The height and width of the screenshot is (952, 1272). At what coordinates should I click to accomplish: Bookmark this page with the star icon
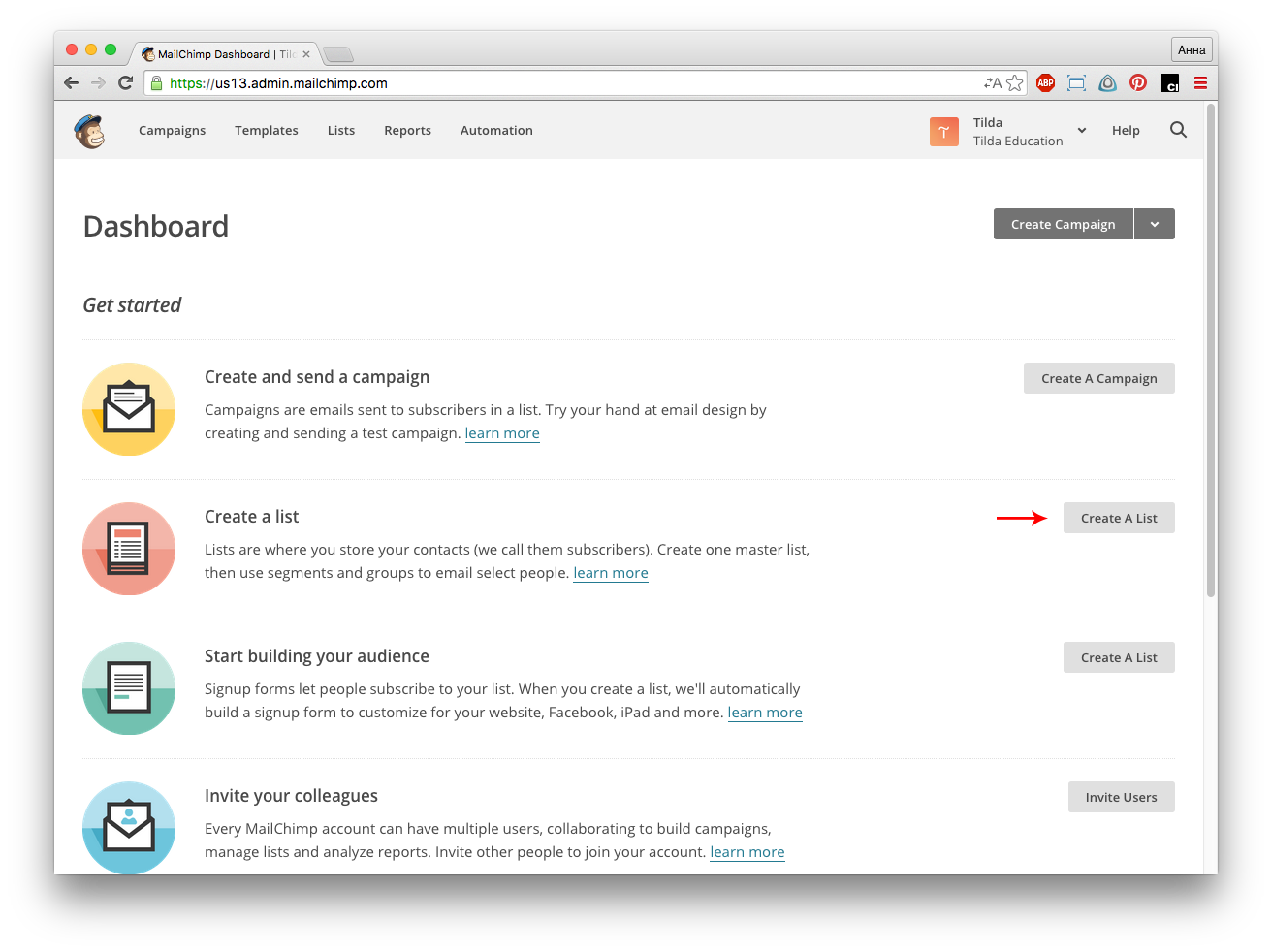click(x=1015, y=83)
